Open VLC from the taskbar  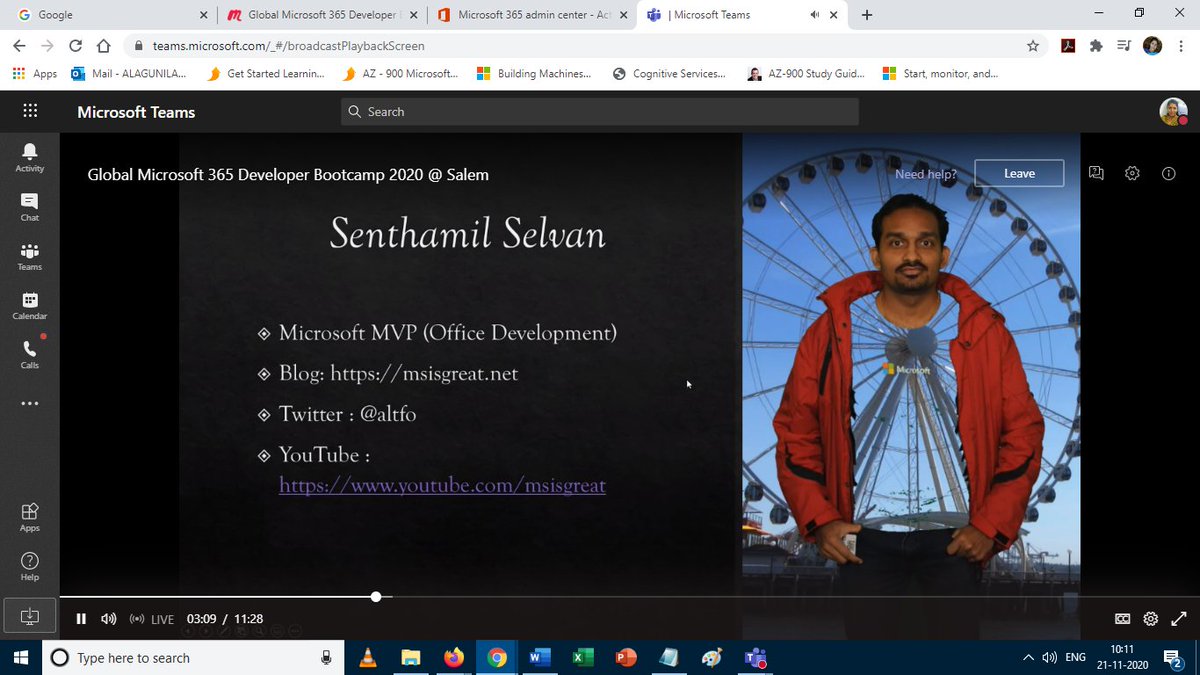367,657
